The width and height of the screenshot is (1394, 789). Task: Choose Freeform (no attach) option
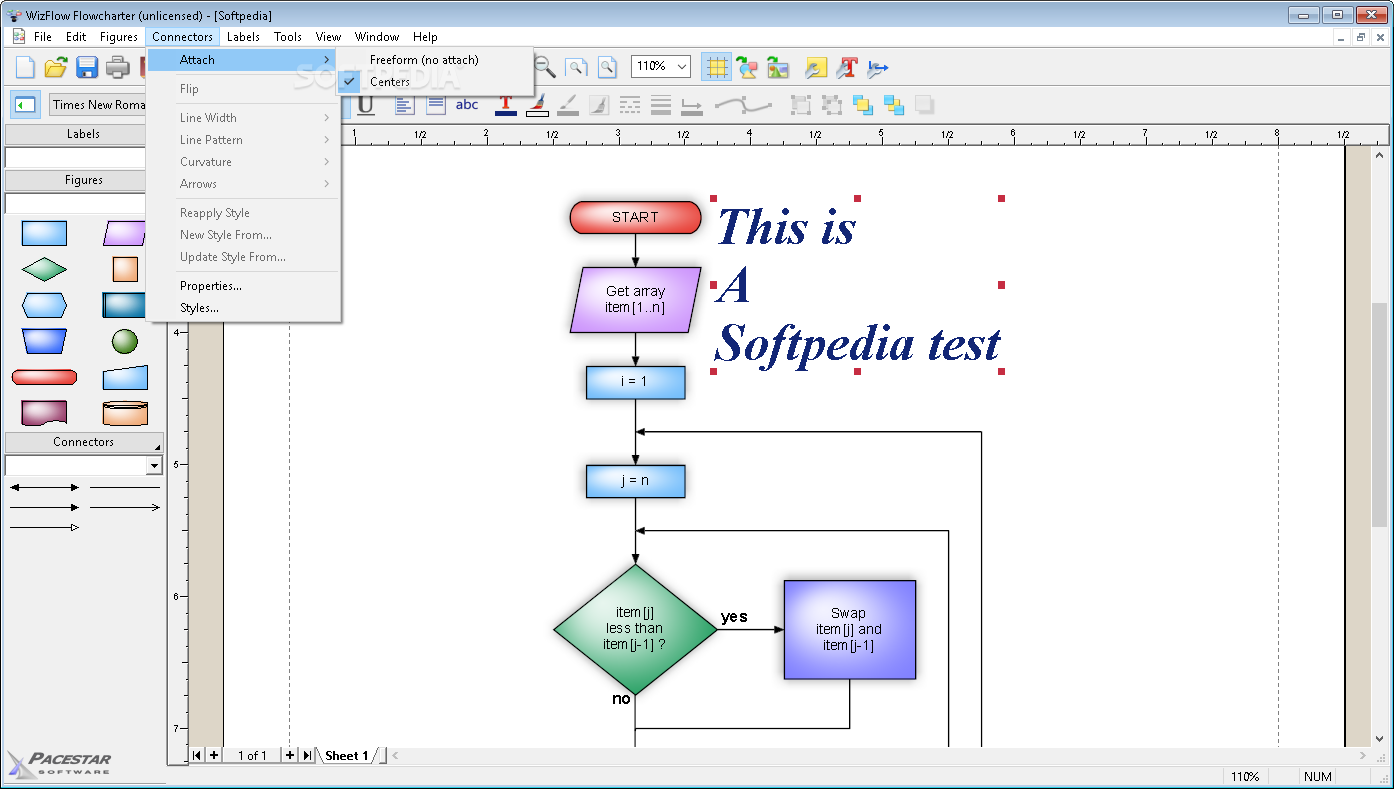pyautogui.click(x=434, y=60)
